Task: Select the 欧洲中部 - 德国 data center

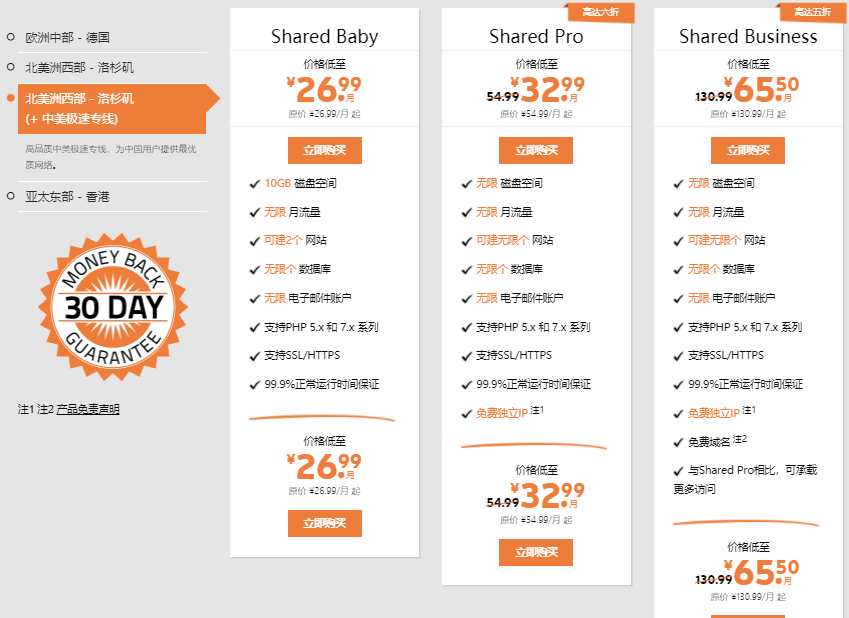Action: coord(67,38)
